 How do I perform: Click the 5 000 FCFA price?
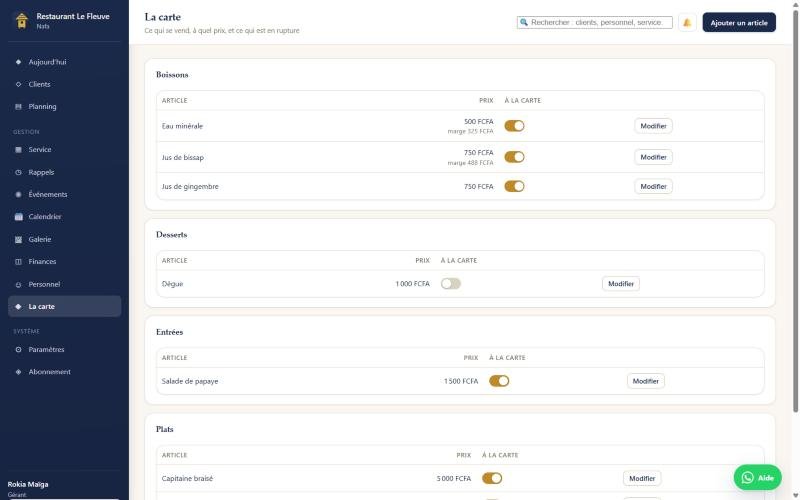pyautogui.click(x=454, y=478)
